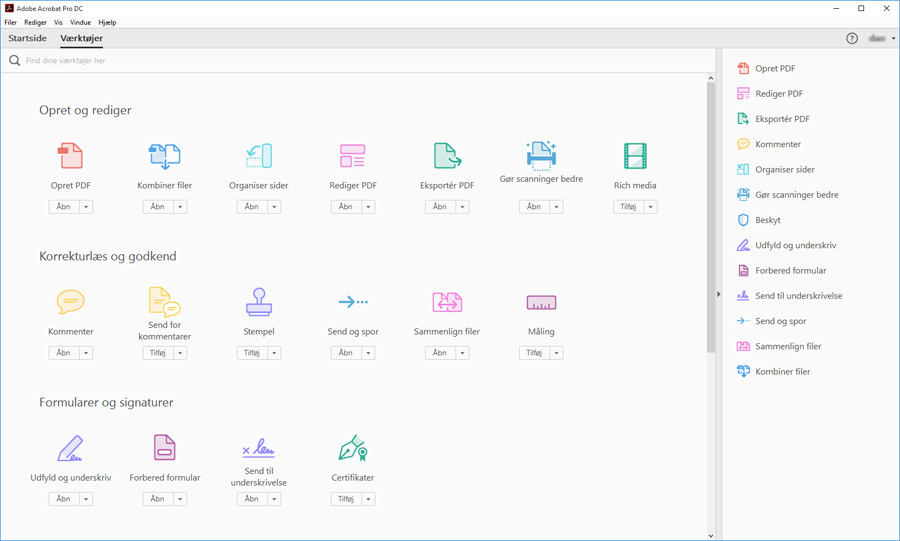The image size is (900, 541).
Task: Click Eksportér PDF icon in right panel
Action: 743,119
